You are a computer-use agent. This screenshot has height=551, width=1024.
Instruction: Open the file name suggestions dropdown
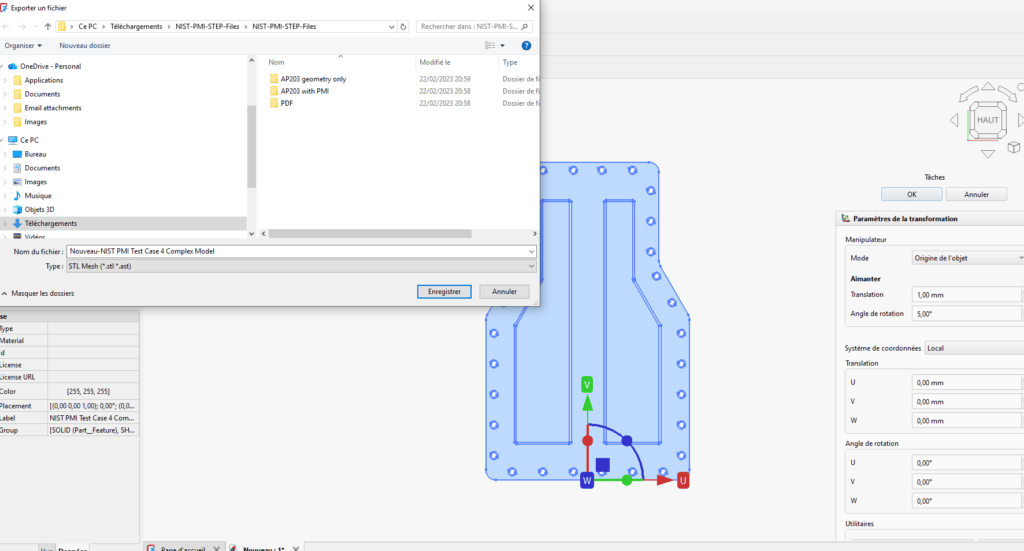click(x=532, y=251)
